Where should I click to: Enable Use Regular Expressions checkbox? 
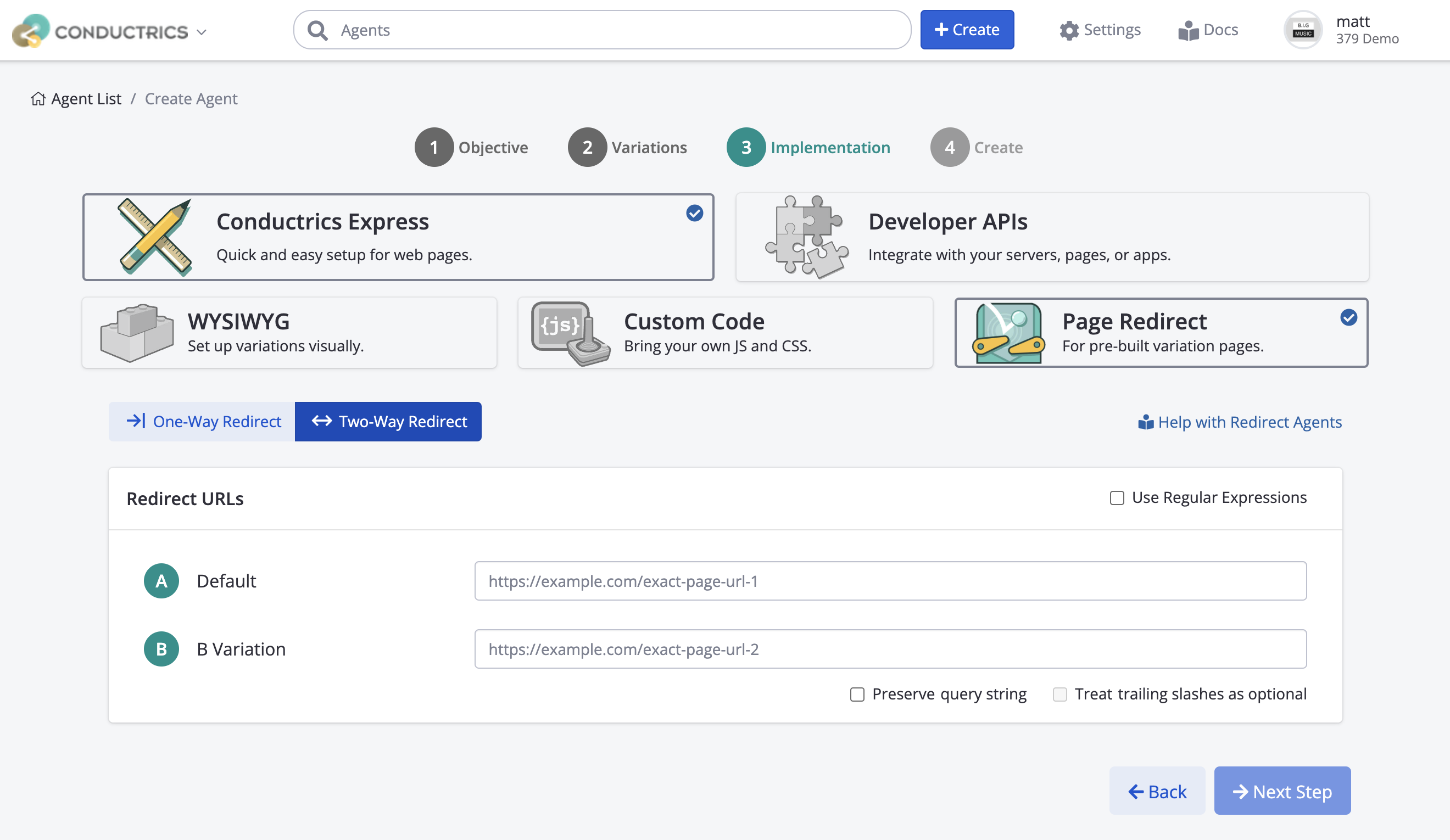pyautogui.click(x=1117, y=497)
